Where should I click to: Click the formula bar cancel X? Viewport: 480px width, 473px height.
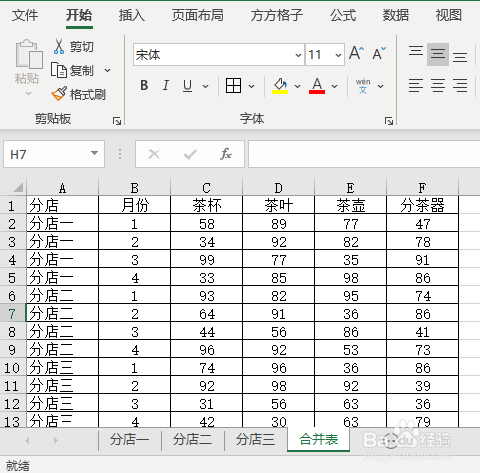pos(154,154)
